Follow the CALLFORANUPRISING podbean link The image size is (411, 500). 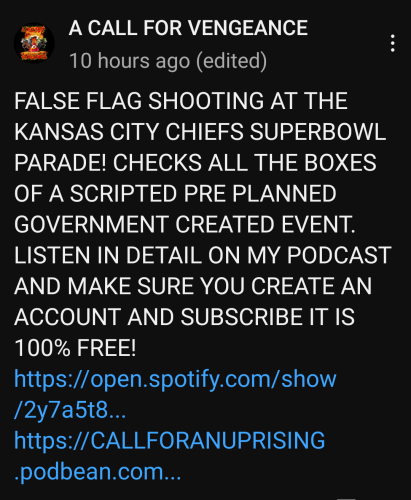tap(170, 441)
